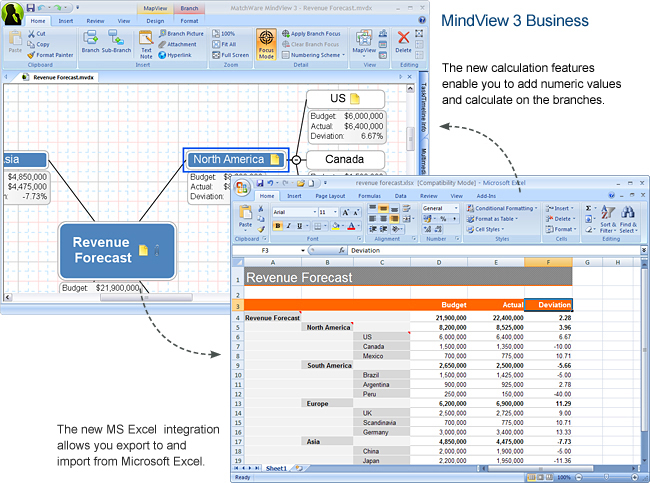Click Fit All zoom option
This screenshot has width=650, height=483.
224,44
